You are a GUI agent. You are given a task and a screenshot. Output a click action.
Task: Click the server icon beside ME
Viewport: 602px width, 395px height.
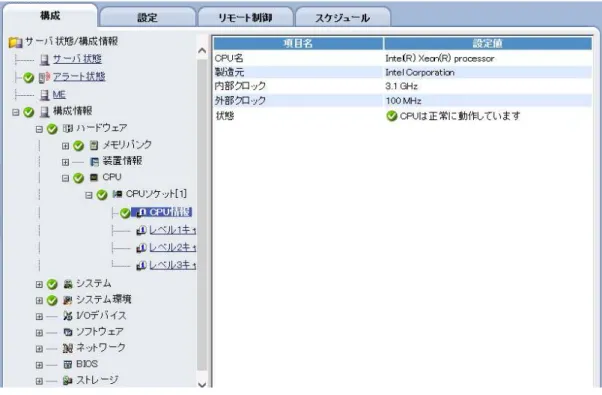[45, 95]
